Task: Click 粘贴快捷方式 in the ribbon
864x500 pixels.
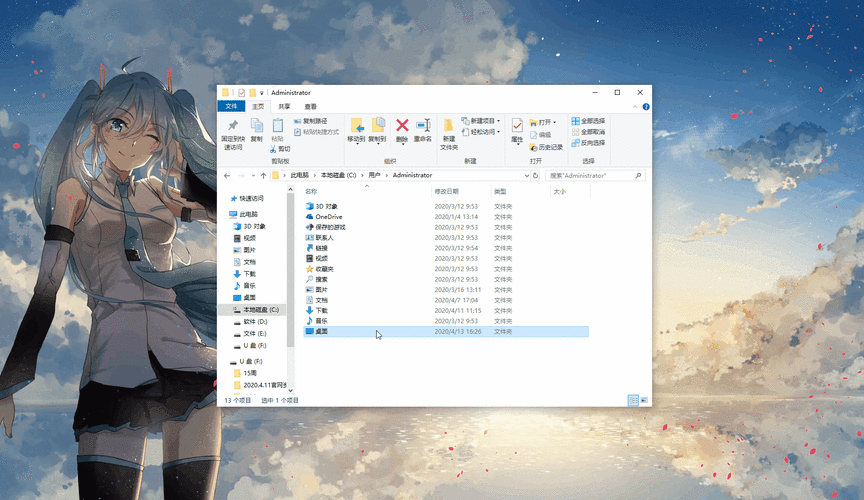Action: coord(316,132)
